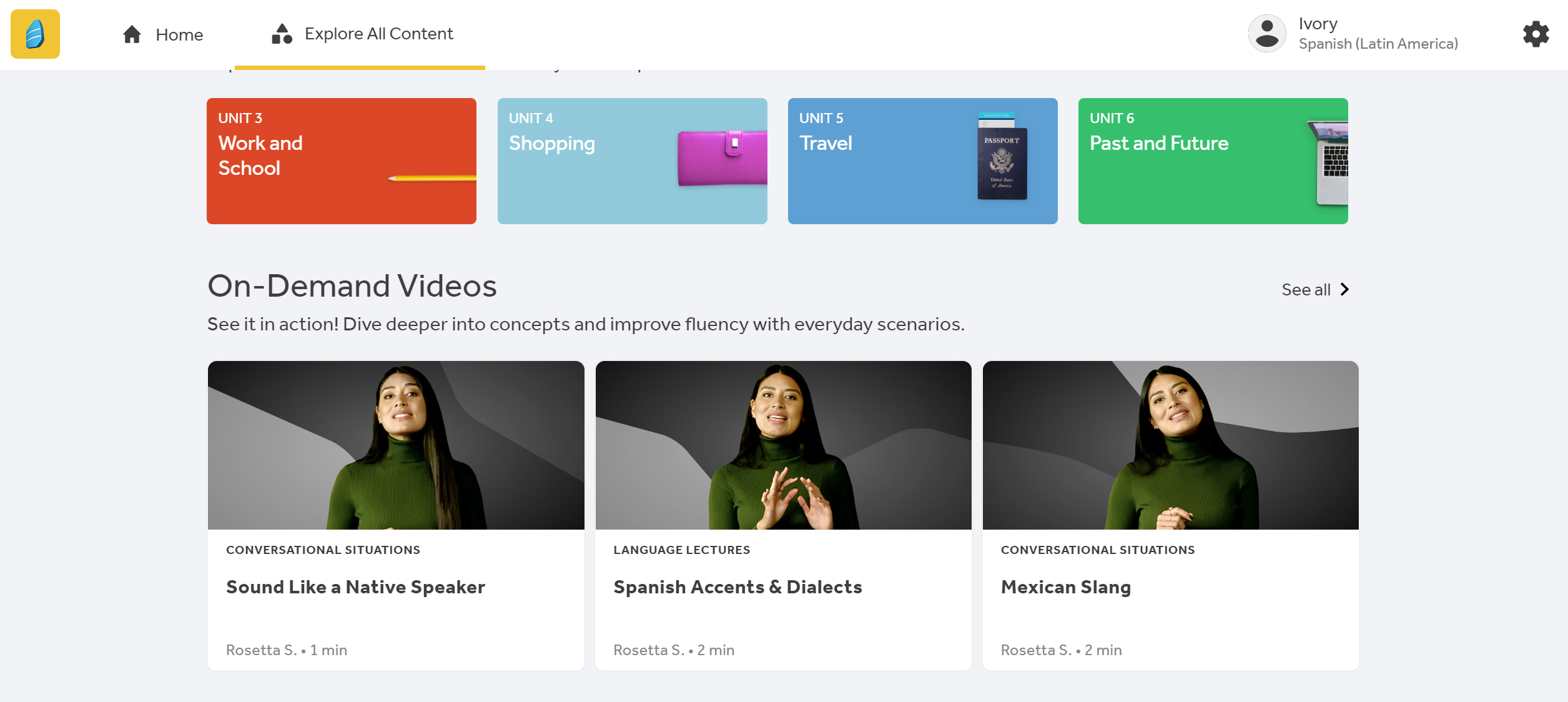Screen dimensions: 1568x702
Task: Open Unit 6 Past and Future
Action: (x=1212, y=161)
